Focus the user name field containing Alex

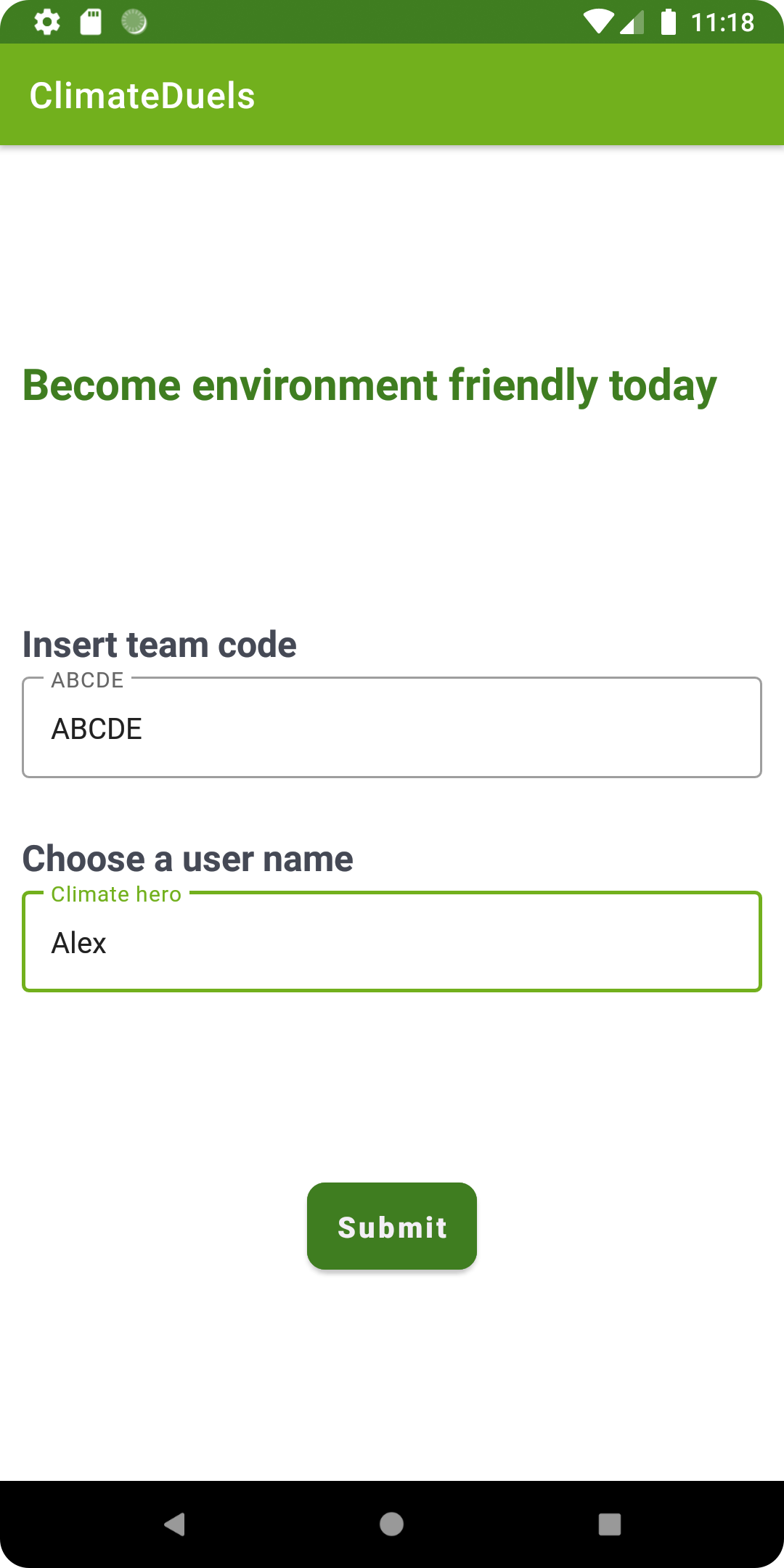coord(392,943)
